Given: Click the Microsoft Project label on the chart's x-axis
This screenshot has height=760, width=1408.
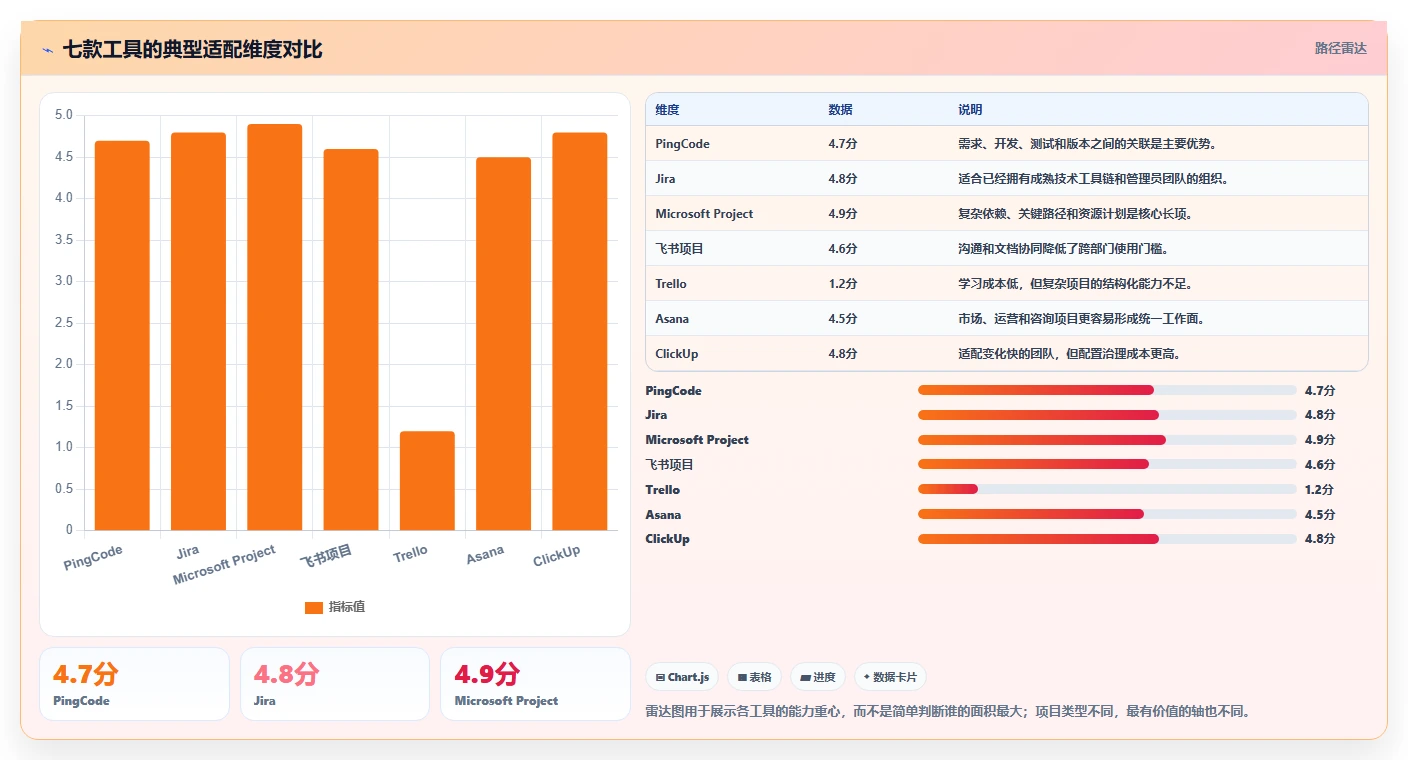Looking at the screenshot, I should [224, 566].
